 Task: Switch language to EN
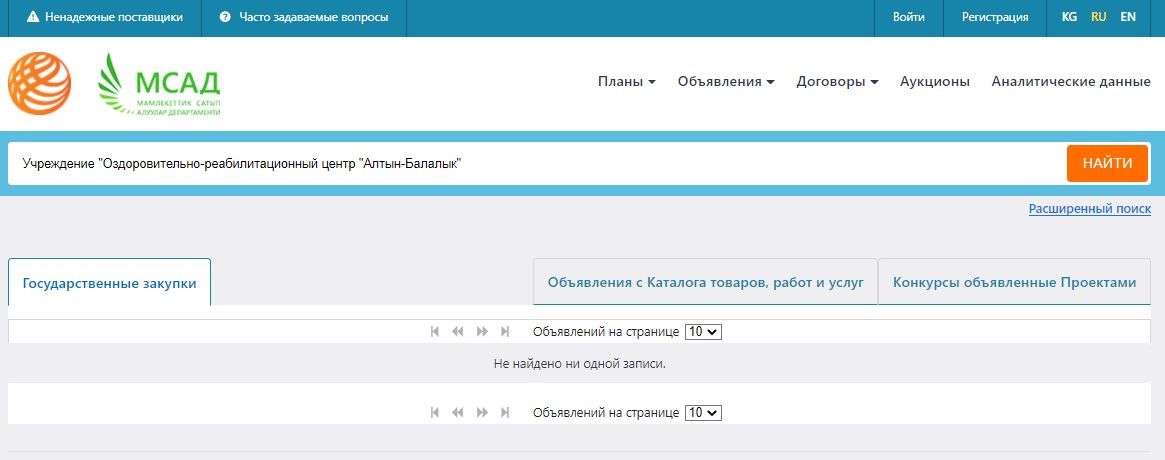[1128, 17]
